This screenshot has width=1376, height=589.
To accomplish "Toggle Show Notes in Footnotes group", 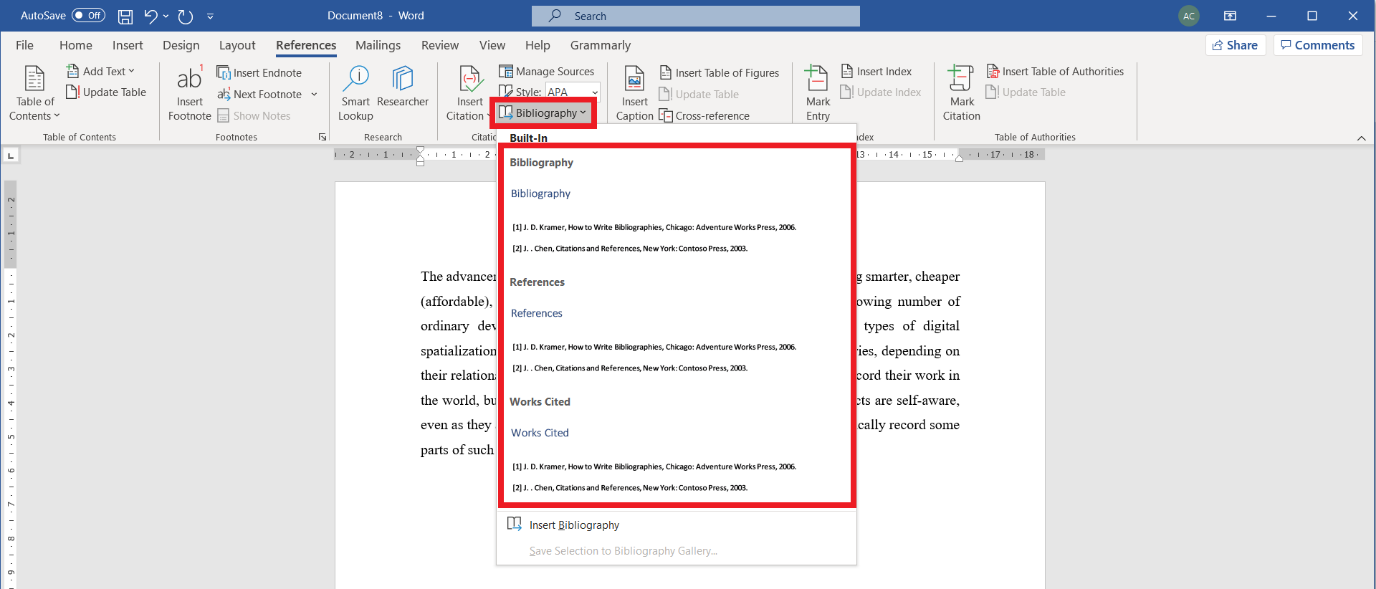I will 262,115.
